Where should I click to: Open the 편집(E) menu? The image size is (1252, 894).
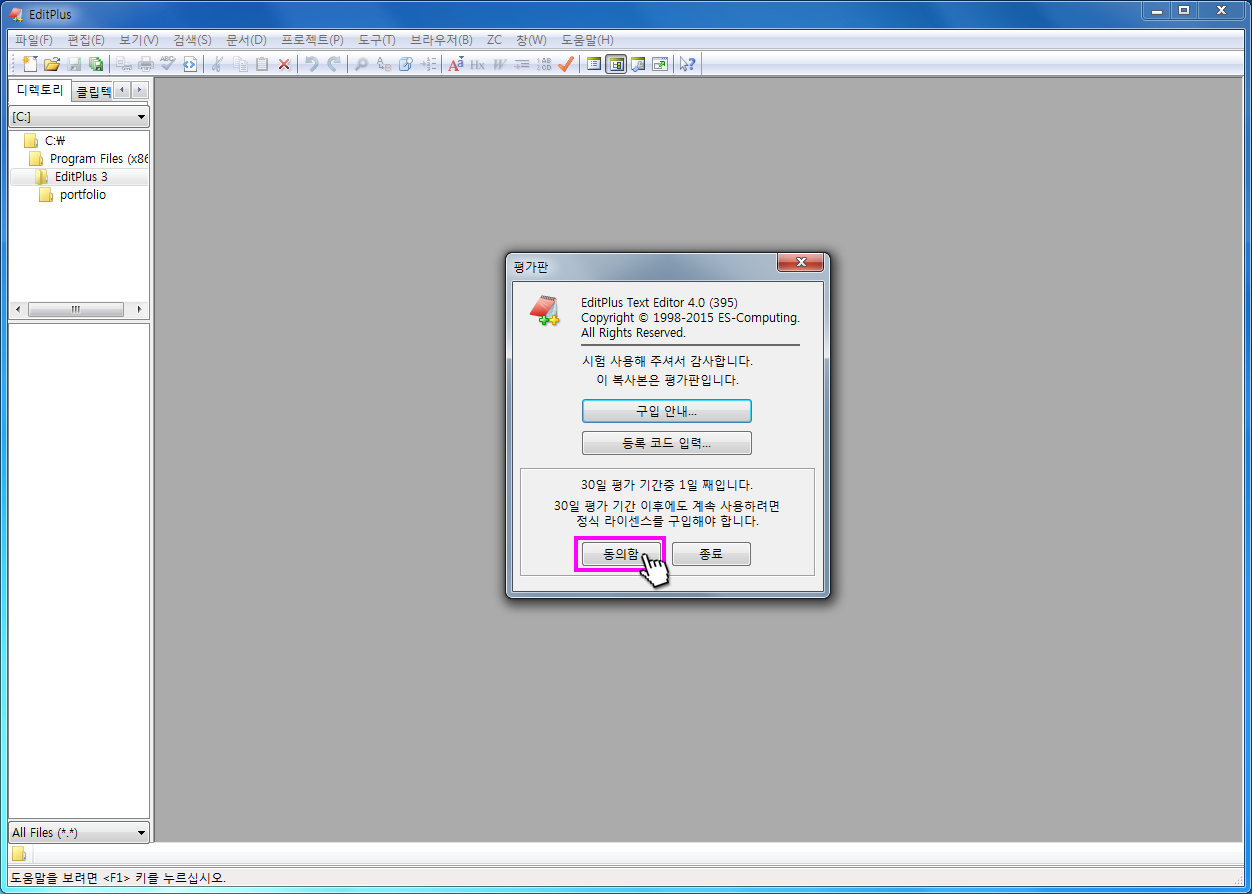click(86, 40)
